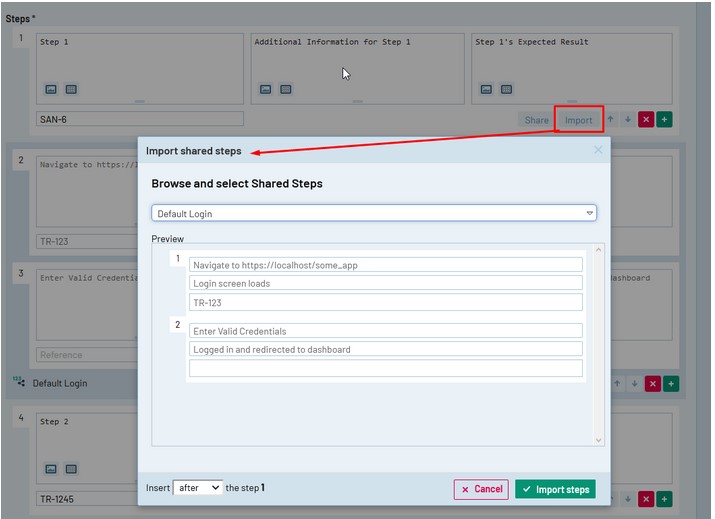The width and height of the screenshot is (715, 519).
Task: Delete step 1 with red X button
Action: pos(646,119)
